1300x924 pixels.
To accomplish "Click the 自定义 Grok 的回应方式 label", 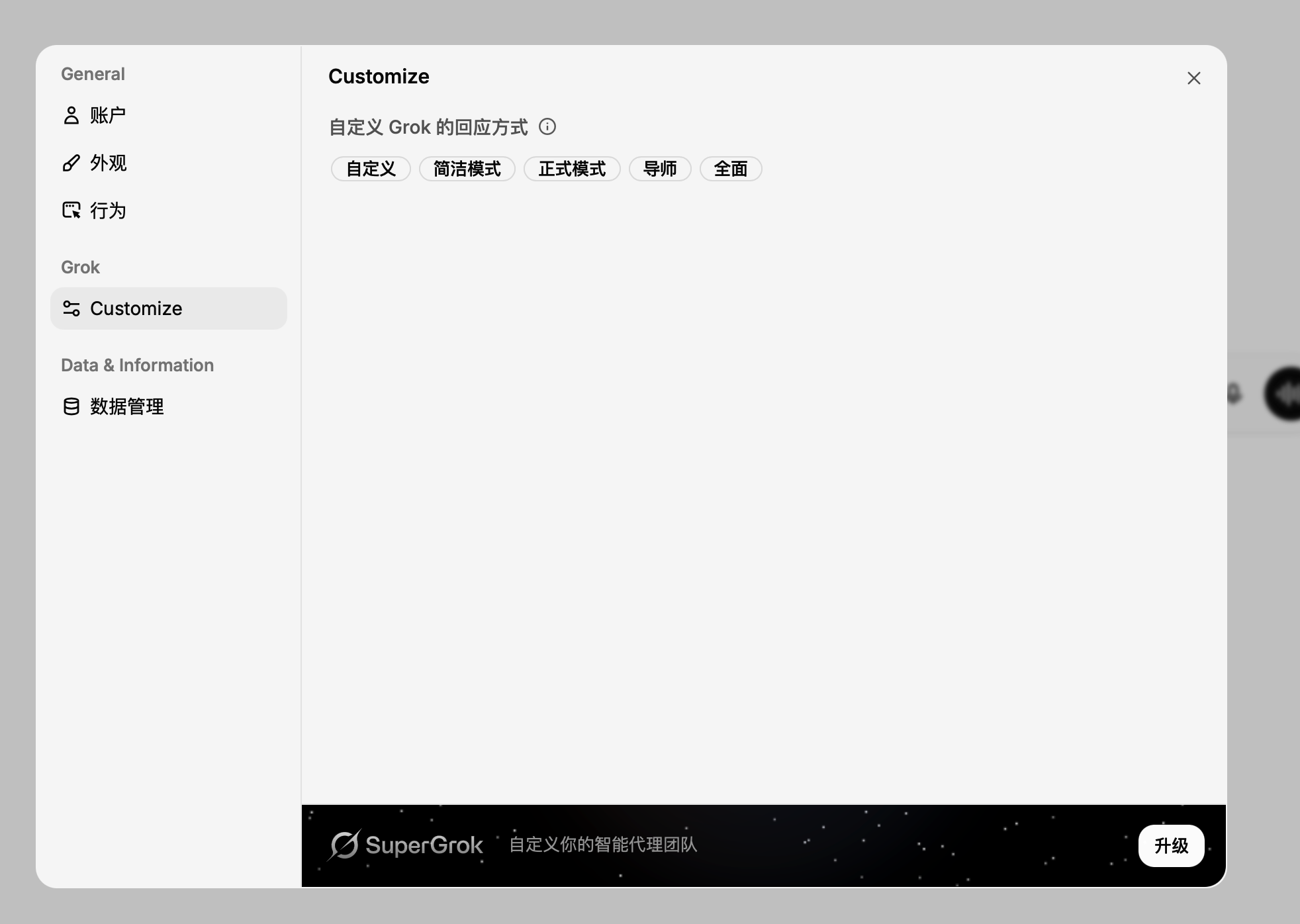I will click(428, 127).
